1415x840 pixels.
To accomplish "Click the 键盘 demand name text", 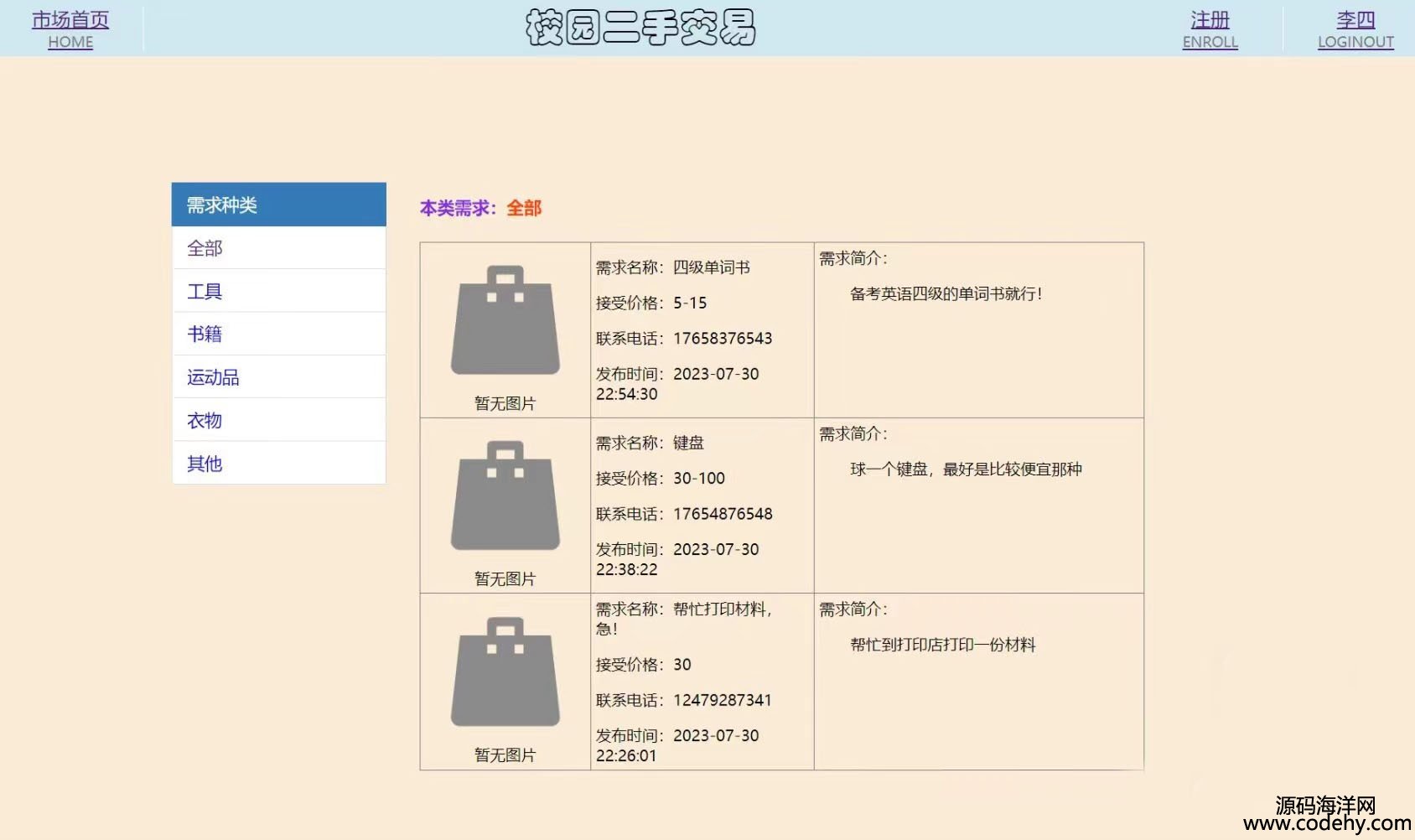I will point(688,443).
